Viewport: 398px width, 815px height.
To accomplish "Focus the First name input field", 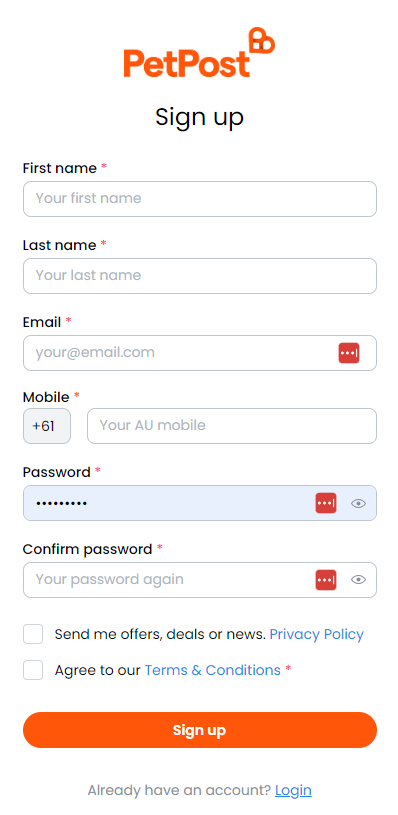I will click(200, 199).
